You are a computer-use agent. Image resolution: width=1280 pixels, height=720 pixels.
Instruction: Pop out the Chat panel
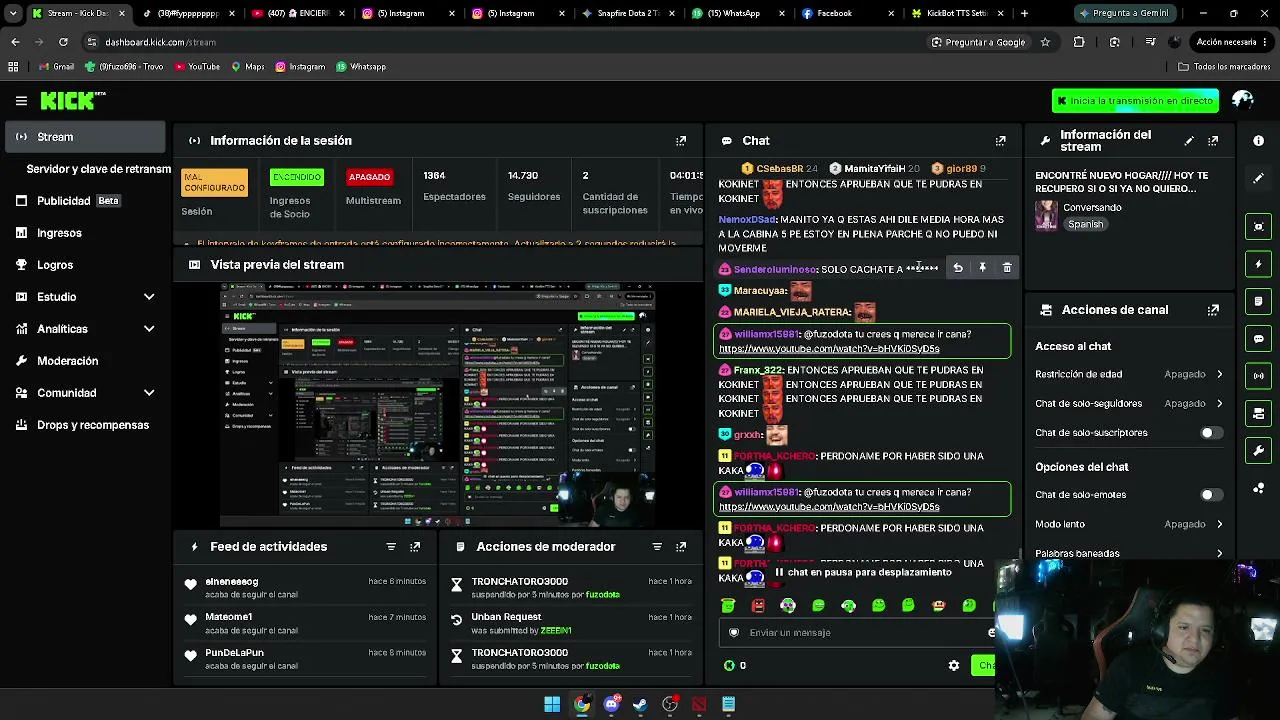pyautogui.click(x=1000, y=141)
